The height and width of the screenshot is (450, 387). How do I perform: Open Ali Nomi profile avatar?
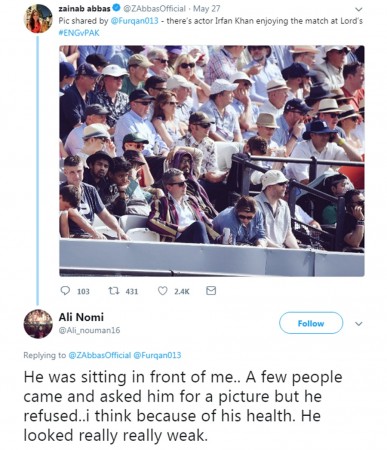38,324
